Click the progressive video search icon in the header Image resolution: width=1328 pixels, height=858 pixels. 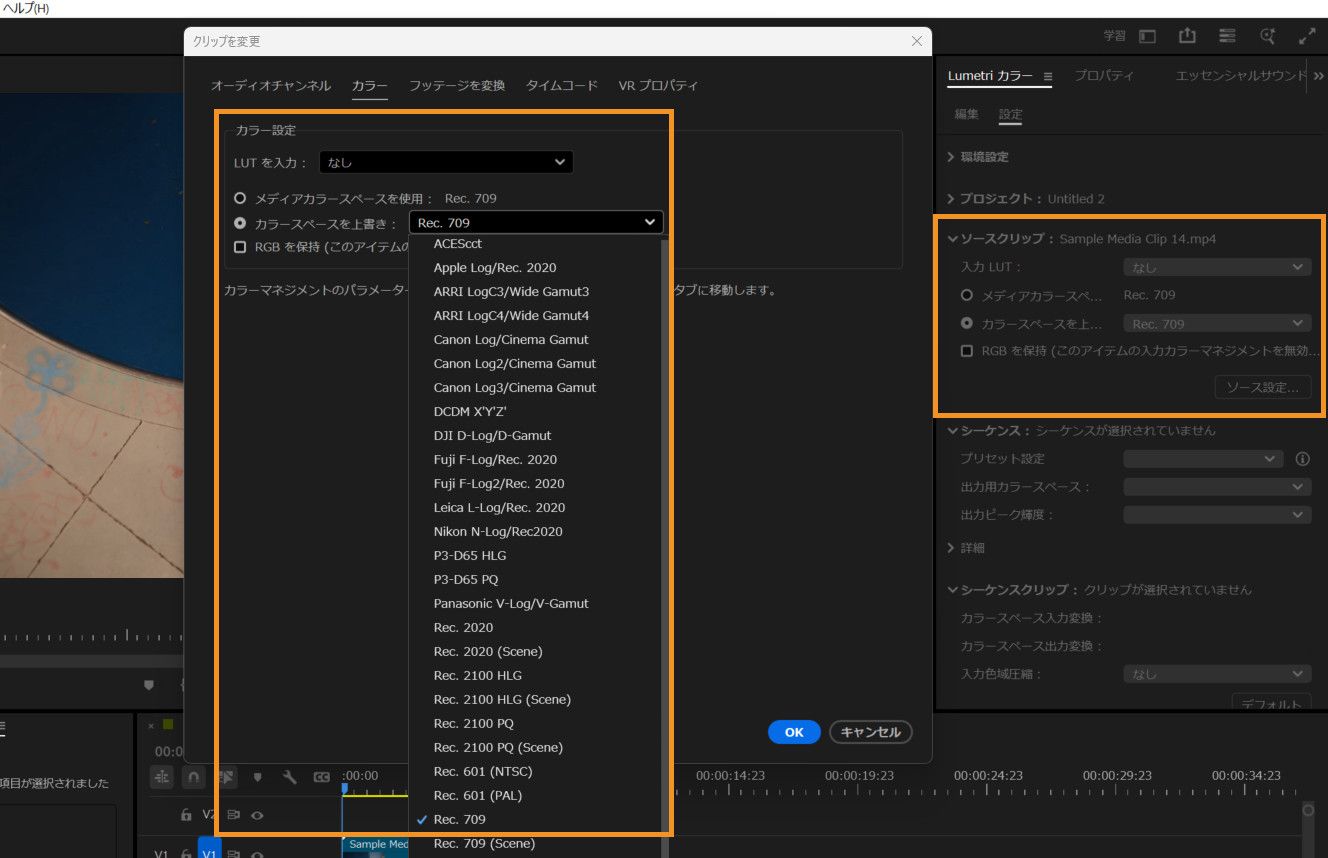(1267, 36)
